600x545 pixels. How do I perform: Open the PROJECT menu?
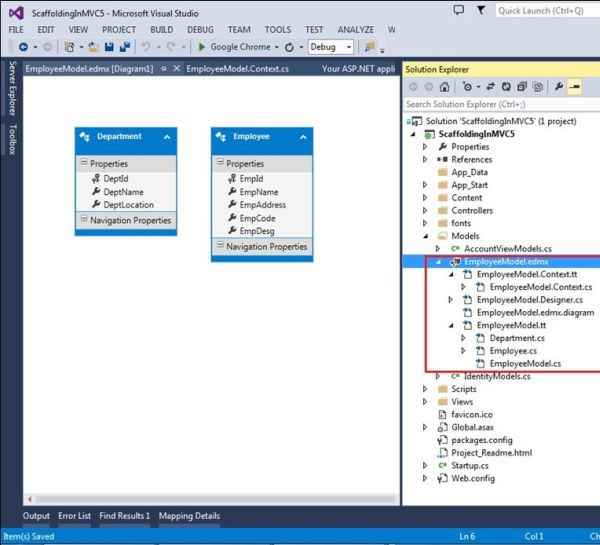tap(119, 29)
